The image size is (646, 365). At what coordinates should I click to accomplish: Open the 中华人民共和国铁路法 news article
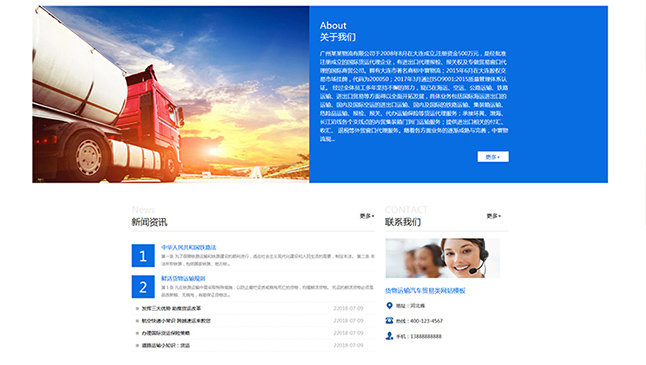point(188,247)
